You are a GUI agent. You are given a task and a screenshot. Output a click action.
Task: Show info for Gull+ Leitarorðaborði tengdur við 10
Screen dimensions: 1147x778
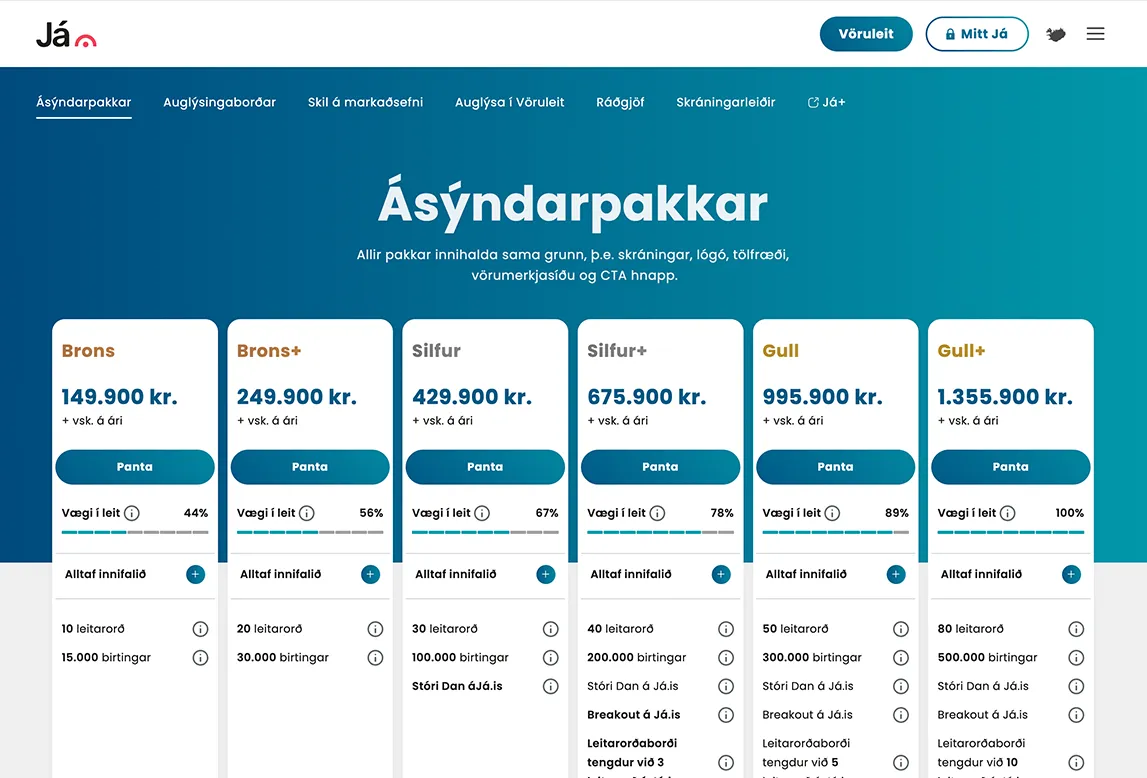click(x=1076, y=762)
